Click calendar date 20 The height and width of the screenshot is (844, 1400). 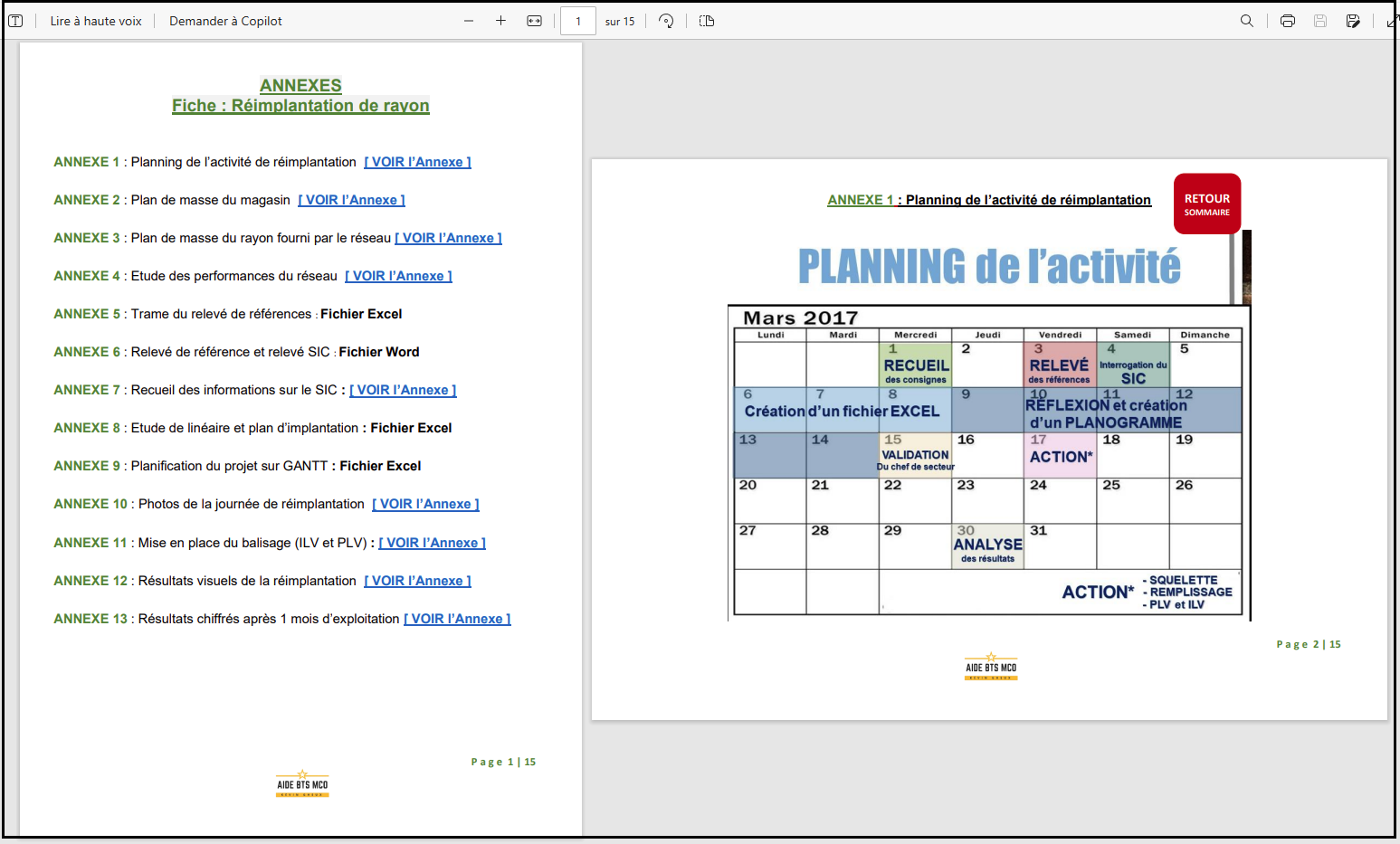[748, 485]
